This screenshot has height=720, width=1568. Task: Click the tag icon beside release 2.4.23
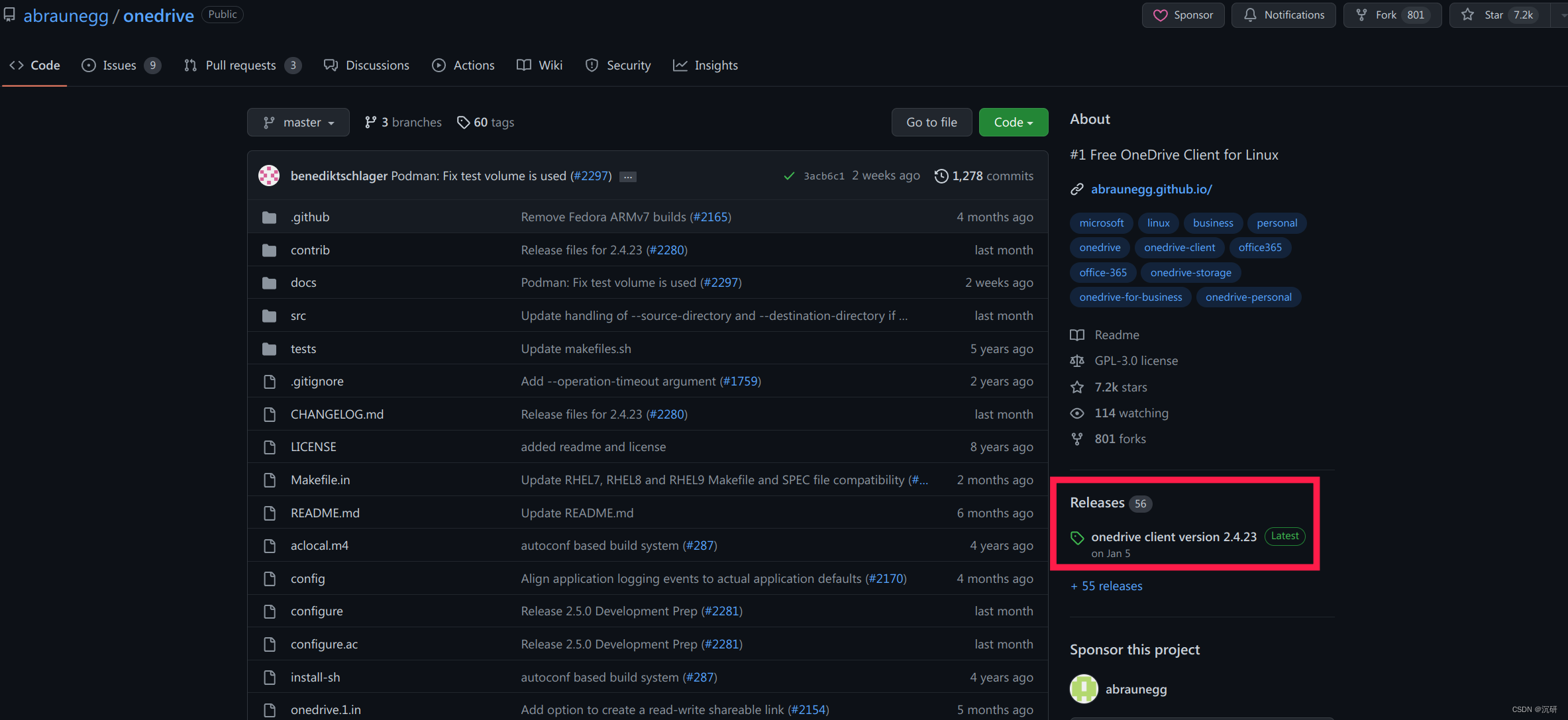[1077, 538]
